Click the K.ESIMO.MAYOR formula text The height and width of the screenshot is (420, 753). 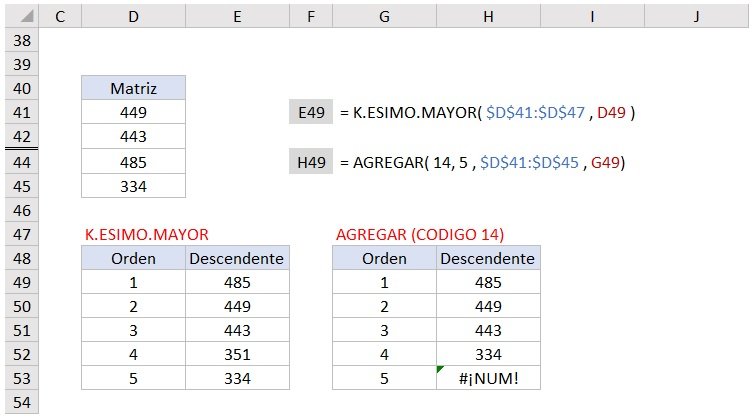[x=488, y=113]
